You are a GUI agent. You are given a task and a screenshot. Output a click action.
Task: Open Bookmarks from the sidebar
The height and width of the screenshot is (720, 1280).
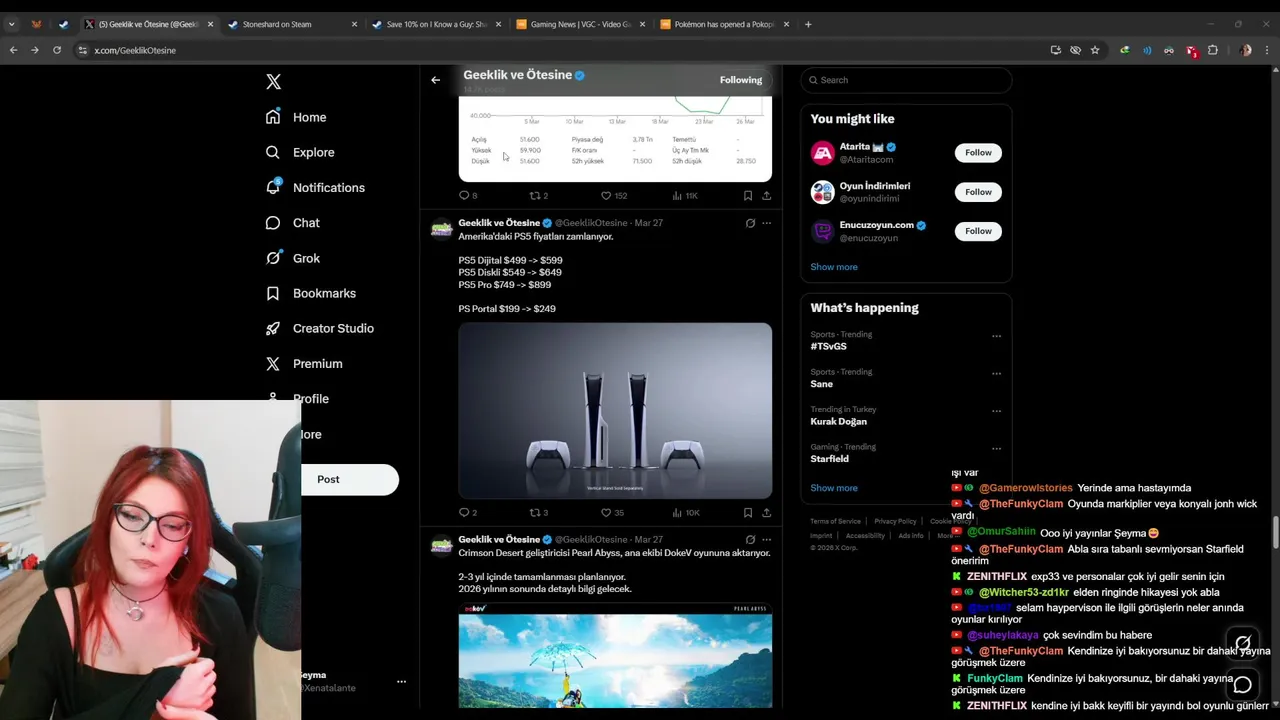tap(310, 293)
